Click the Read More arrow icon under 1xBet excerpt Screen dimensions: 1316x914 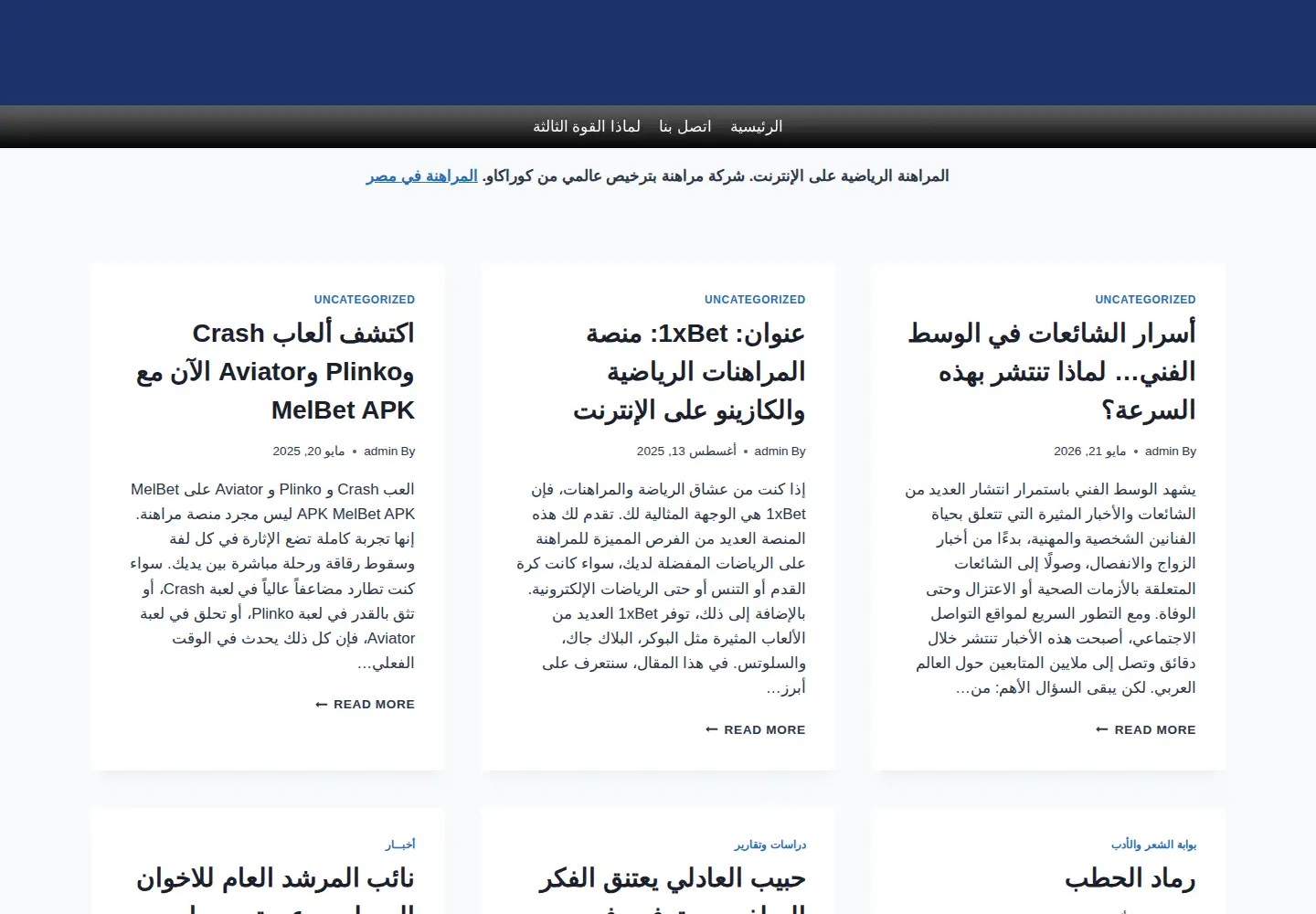pyautogui.click(x=712, y=729)
